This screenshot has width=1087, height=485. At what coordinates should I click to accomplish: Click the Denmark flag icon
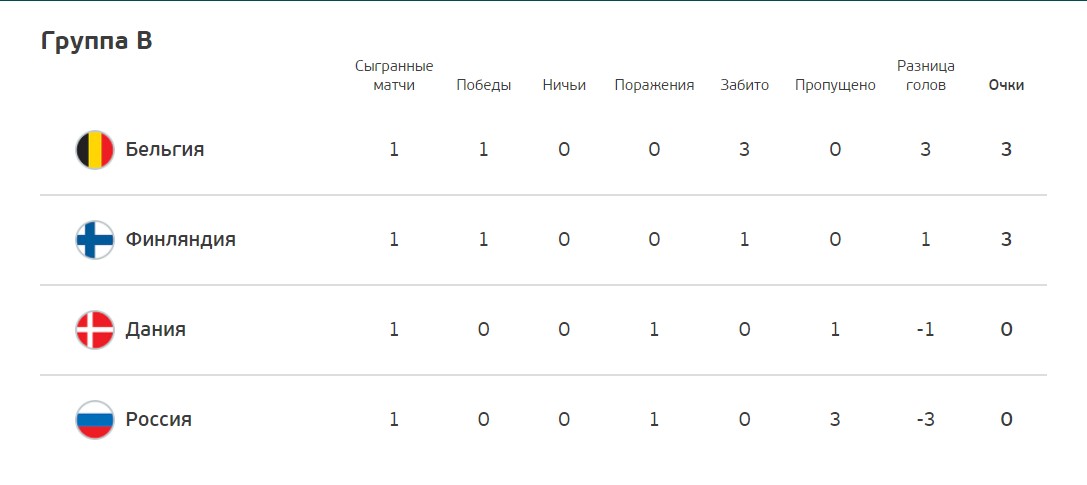(x=94, y=330)
